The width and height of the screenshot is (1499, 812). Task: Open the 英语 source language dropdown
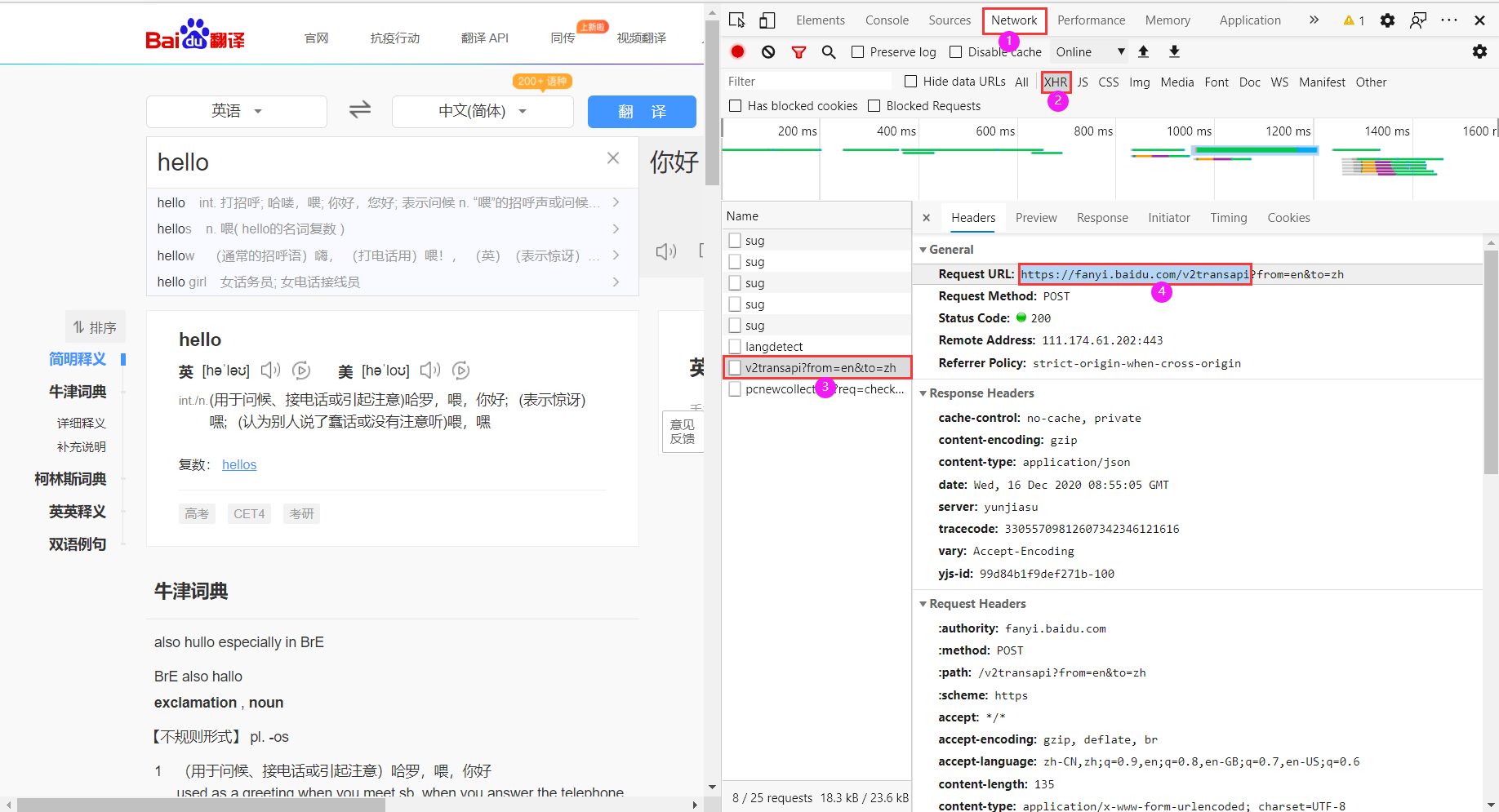pos(237,111)
